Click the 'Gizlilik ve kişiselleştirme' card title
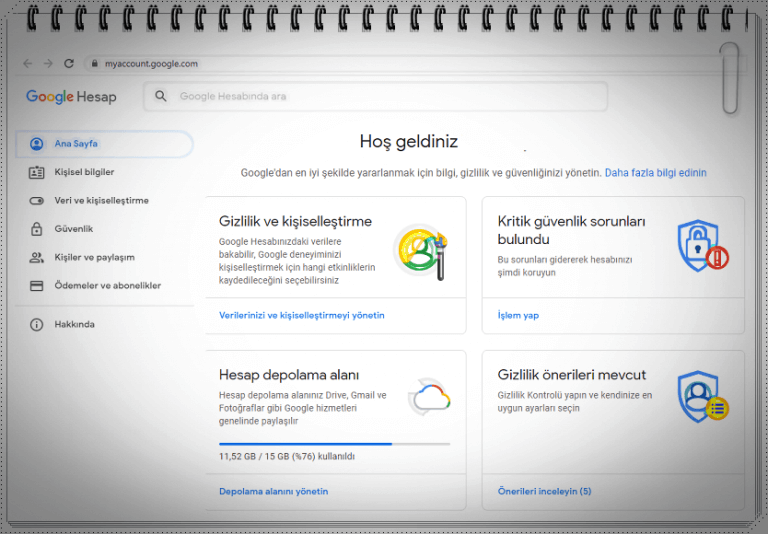The width and height of the screenshot is (768, 534). click(x=295, y=221)
